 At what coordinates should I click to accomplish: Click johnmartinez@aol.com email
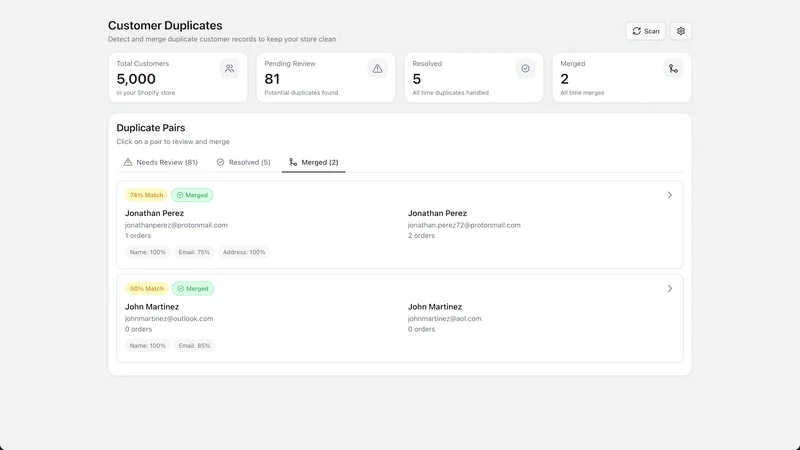[444, 318]
